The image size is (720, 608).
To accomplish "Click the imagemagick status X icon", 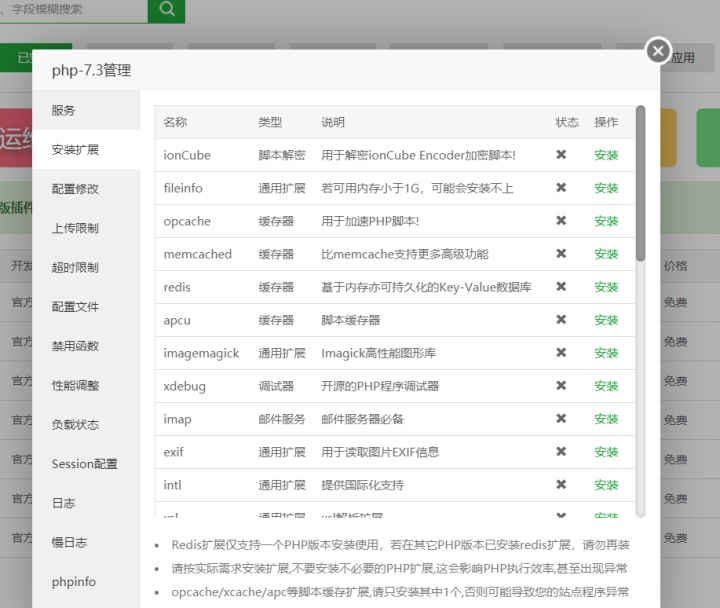I will coord(561,353).
